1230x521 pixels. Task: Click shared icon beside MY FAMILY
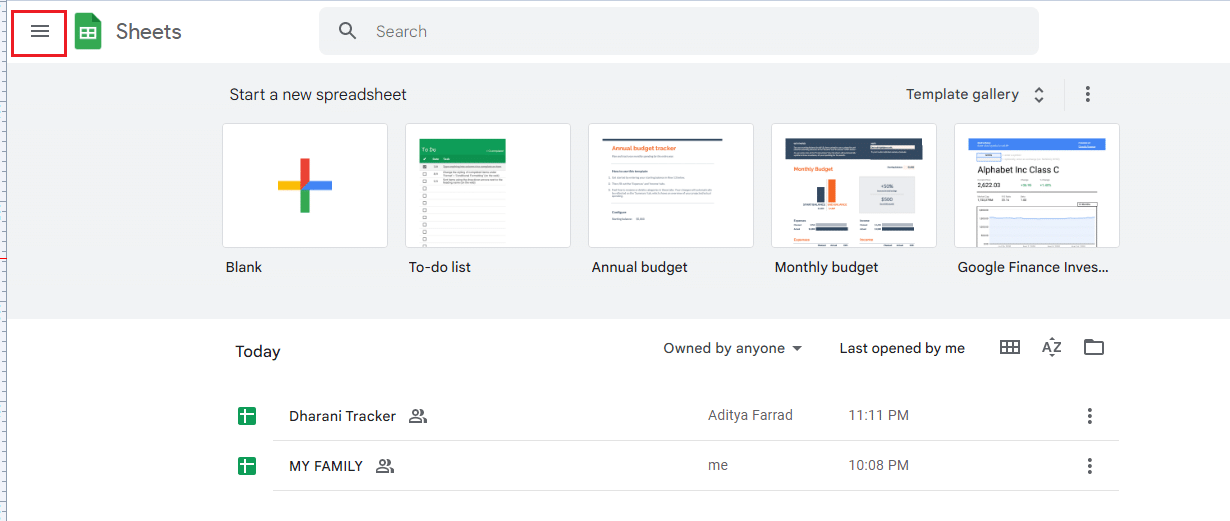[385, 466]
